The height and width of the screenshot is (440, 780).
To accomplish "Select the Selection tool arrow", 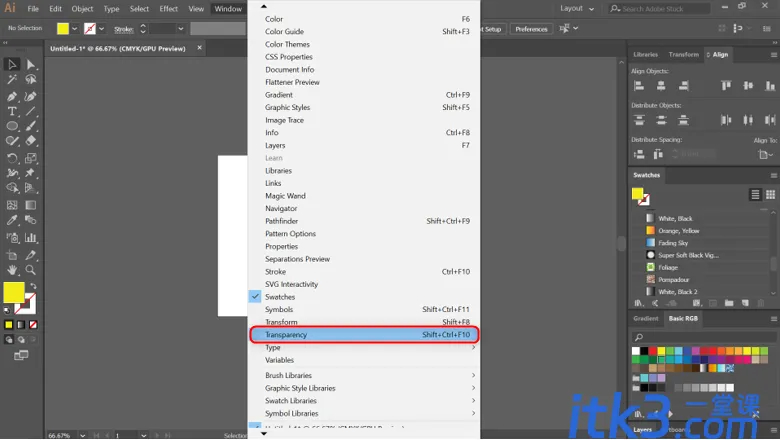I will [12, 64].
